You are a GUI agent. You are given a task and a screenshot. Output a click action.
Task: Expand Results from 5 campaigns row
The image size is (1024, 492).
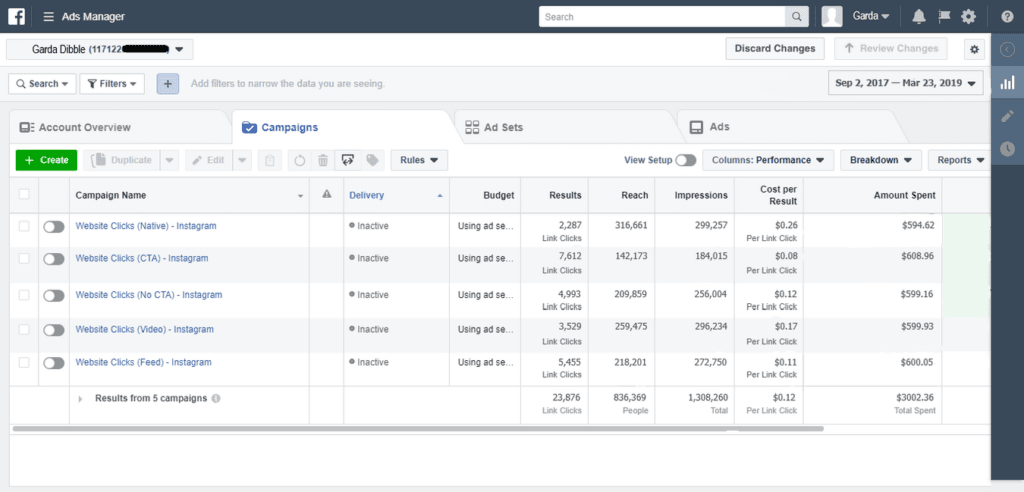(x=80, y=399)
